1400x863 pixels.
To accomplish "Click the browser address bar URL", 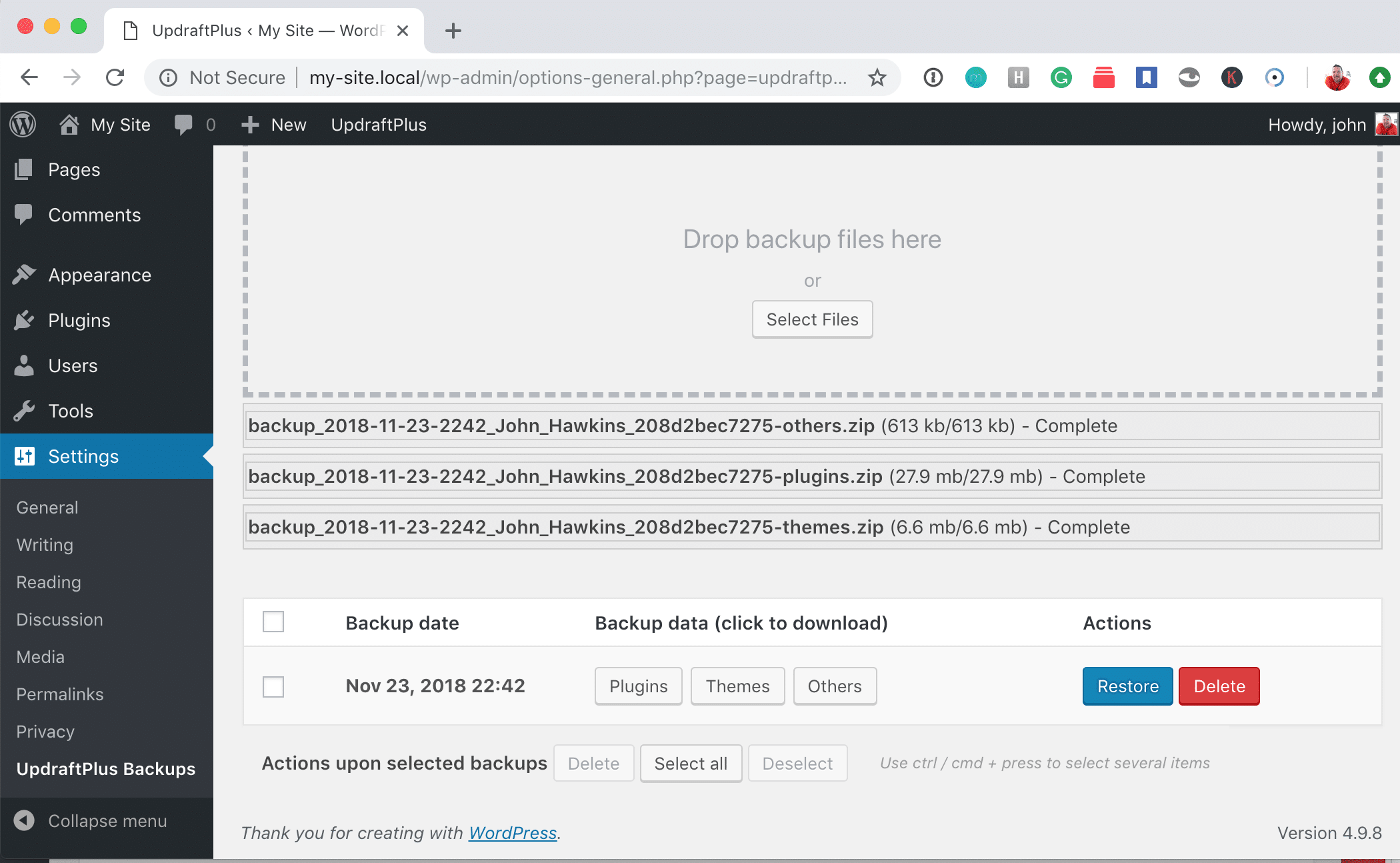I will click(577, 78).
